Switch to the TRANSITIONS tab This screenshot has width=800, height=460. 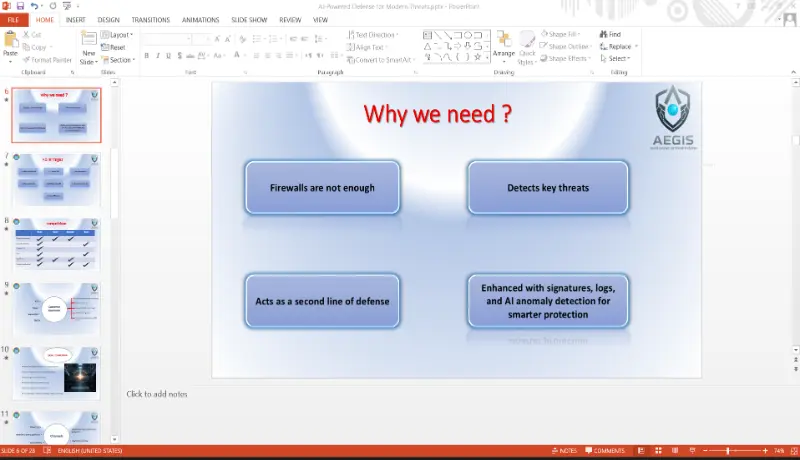tap(151, 20)
